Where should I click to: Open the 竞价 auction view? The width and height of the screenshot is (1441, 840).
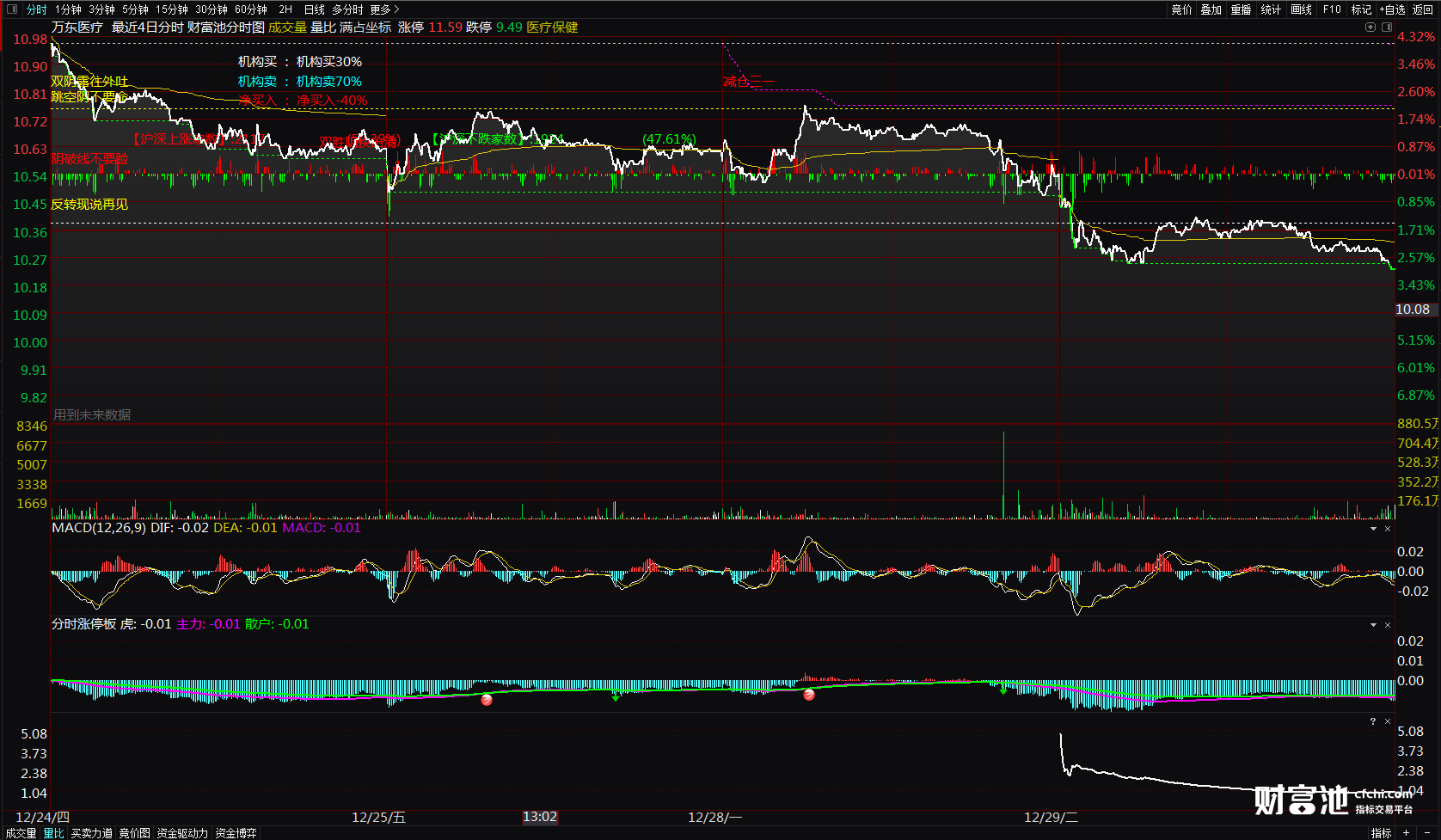1181,9
